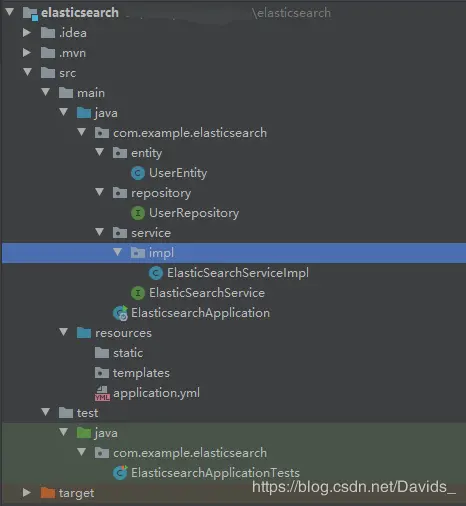Image resolution: width=466 pixels, height=506 pixels.
Task: Click the main folder icon
Action: coord(66,93)
